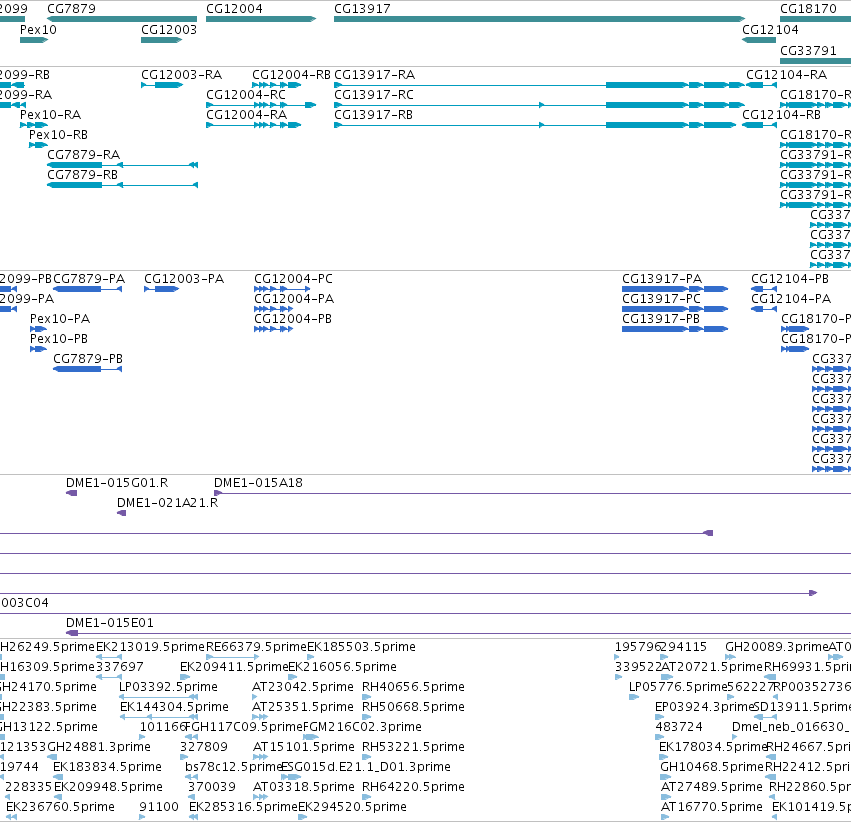Select the plain "CG12004" gene label

234,9
